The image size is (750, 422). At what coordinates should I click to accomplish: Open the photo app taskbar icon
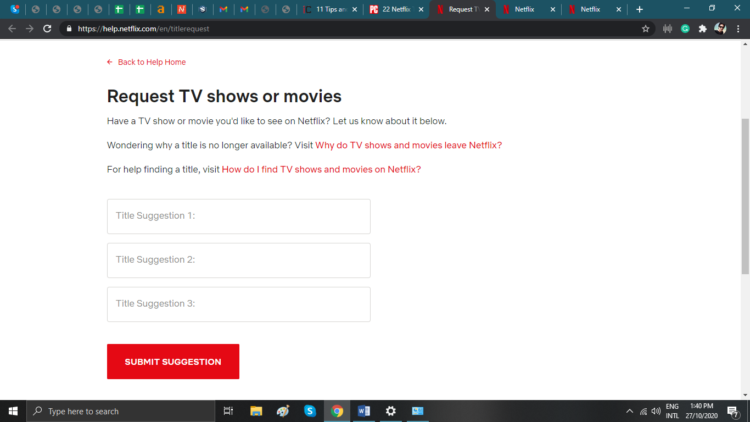pyautogui.click(x=418, y=411)
